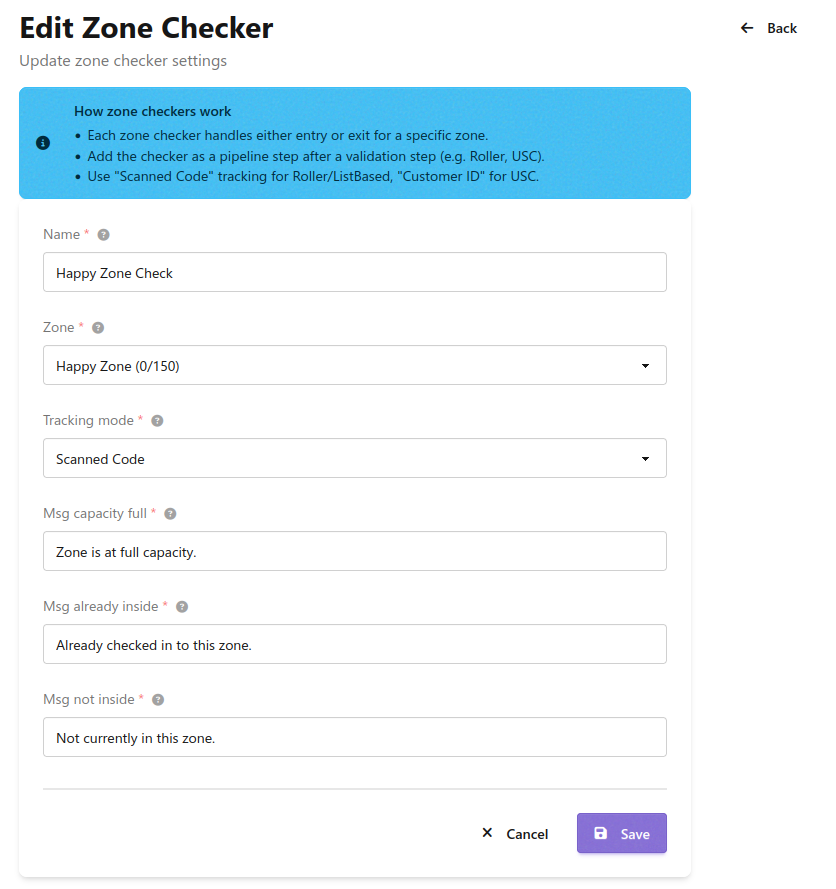Click inside the Name text field
Screen dimensions: 836x889
pyautogui.click(x=354, y=272)
